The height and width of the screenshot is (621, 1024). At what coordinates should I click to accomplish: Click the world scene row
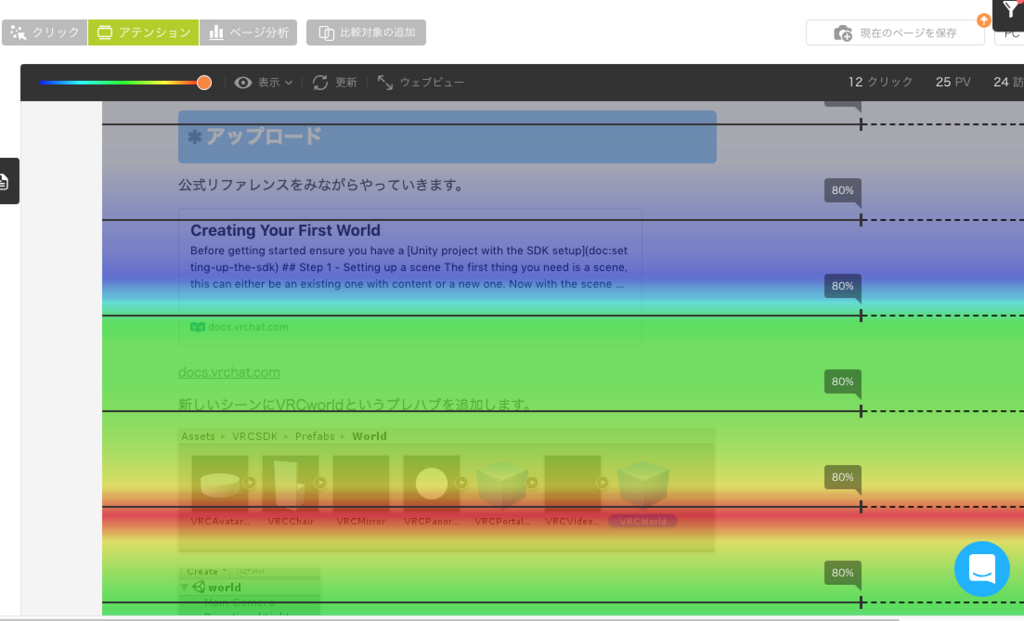tap(249, 588)
